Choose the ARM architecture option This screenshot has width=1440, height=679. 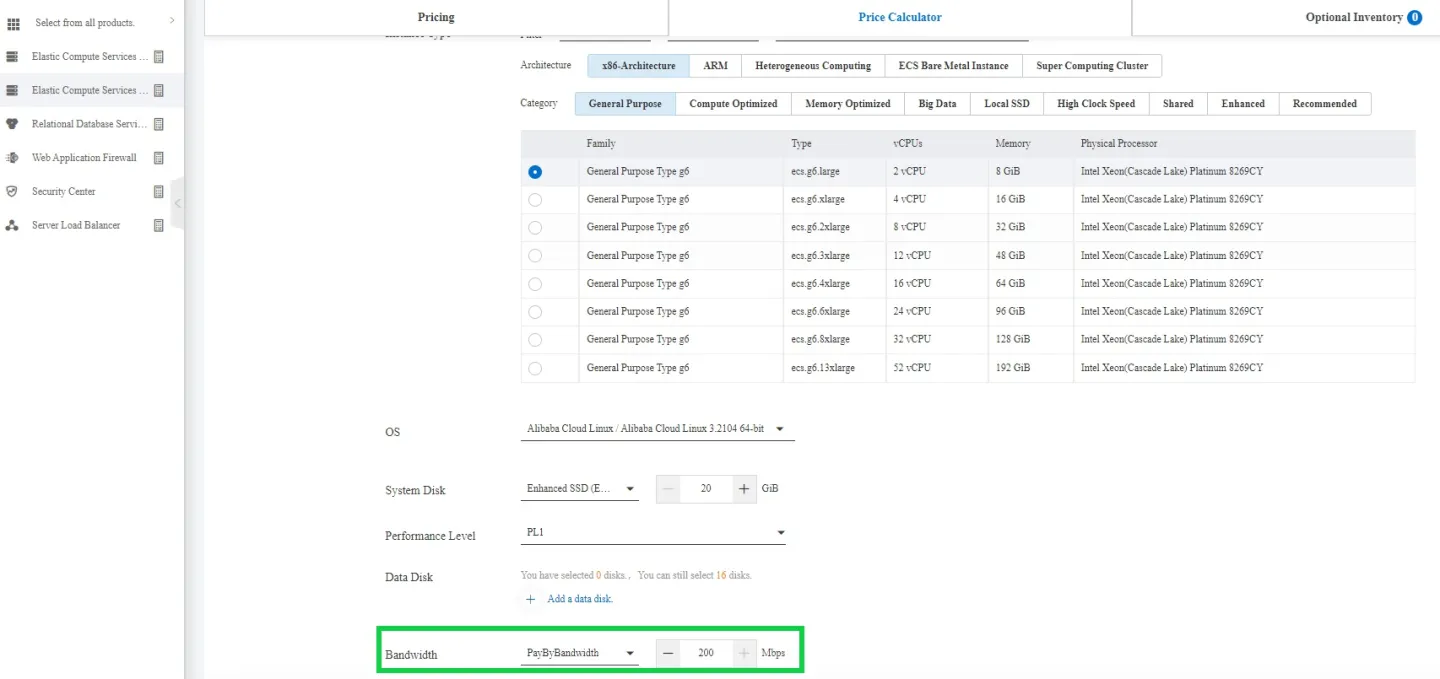coord(715,66)
